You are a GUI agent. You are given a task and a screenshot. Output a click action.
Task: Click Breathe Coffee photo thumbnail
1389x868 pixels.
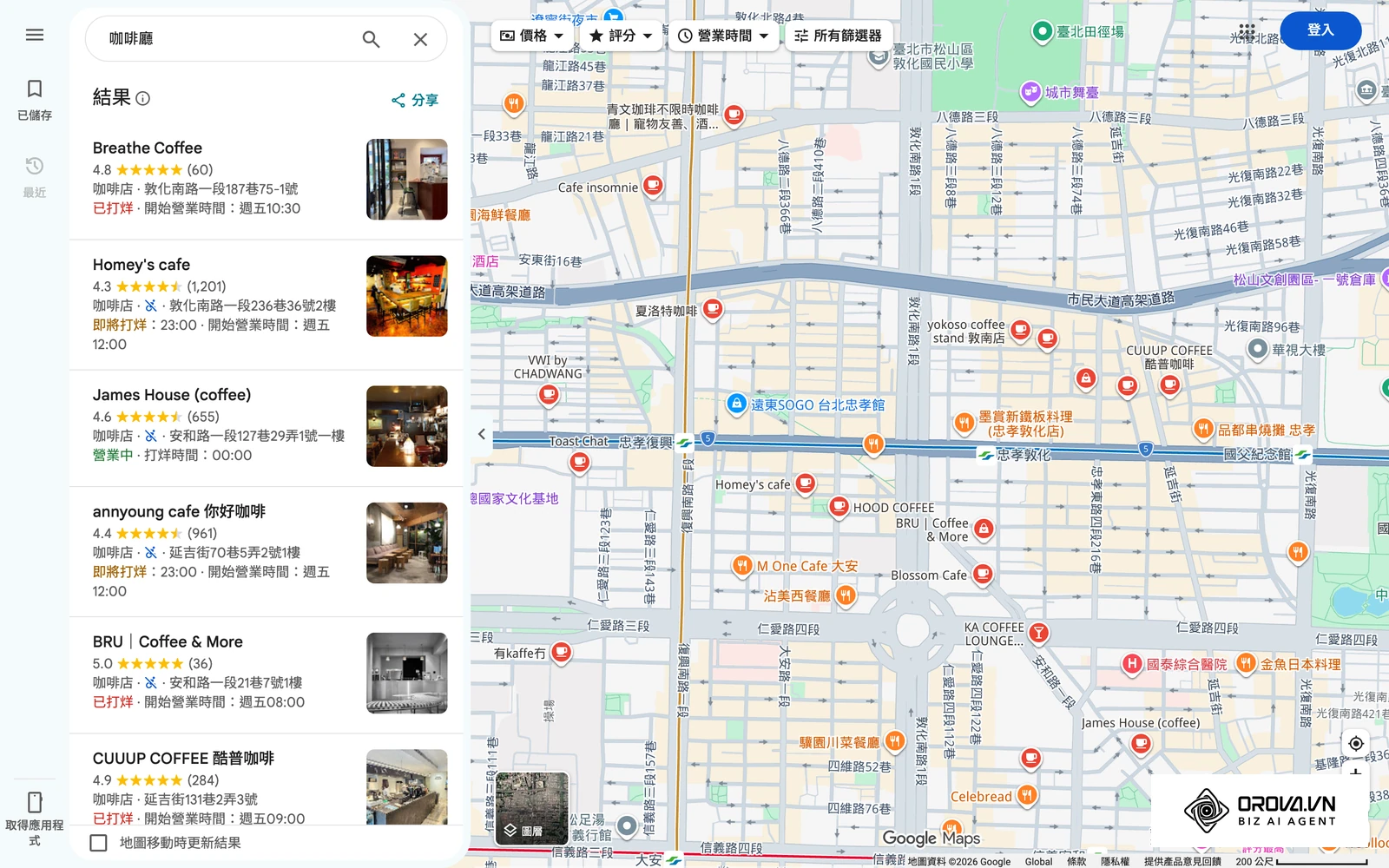(407, 180)
